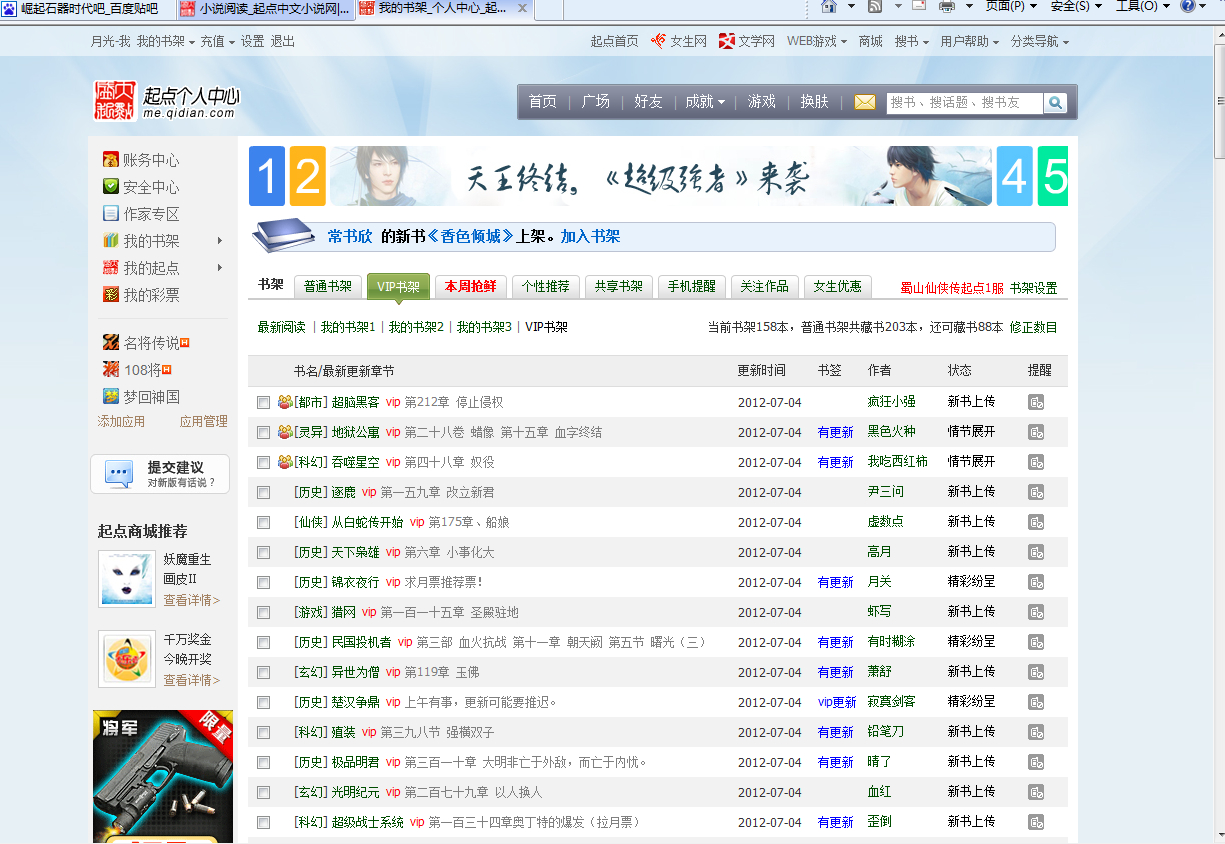
Task: Click reminder icon for 吞噬星空 row
Action: [1036, 462]
